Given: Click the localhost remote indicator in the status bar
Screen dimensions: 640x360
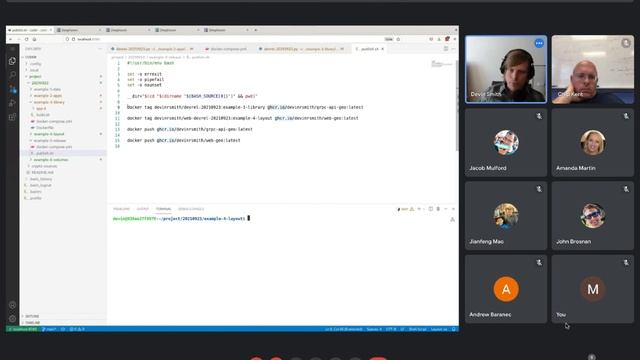Looking at the screenshot, I should click(23, 329).
